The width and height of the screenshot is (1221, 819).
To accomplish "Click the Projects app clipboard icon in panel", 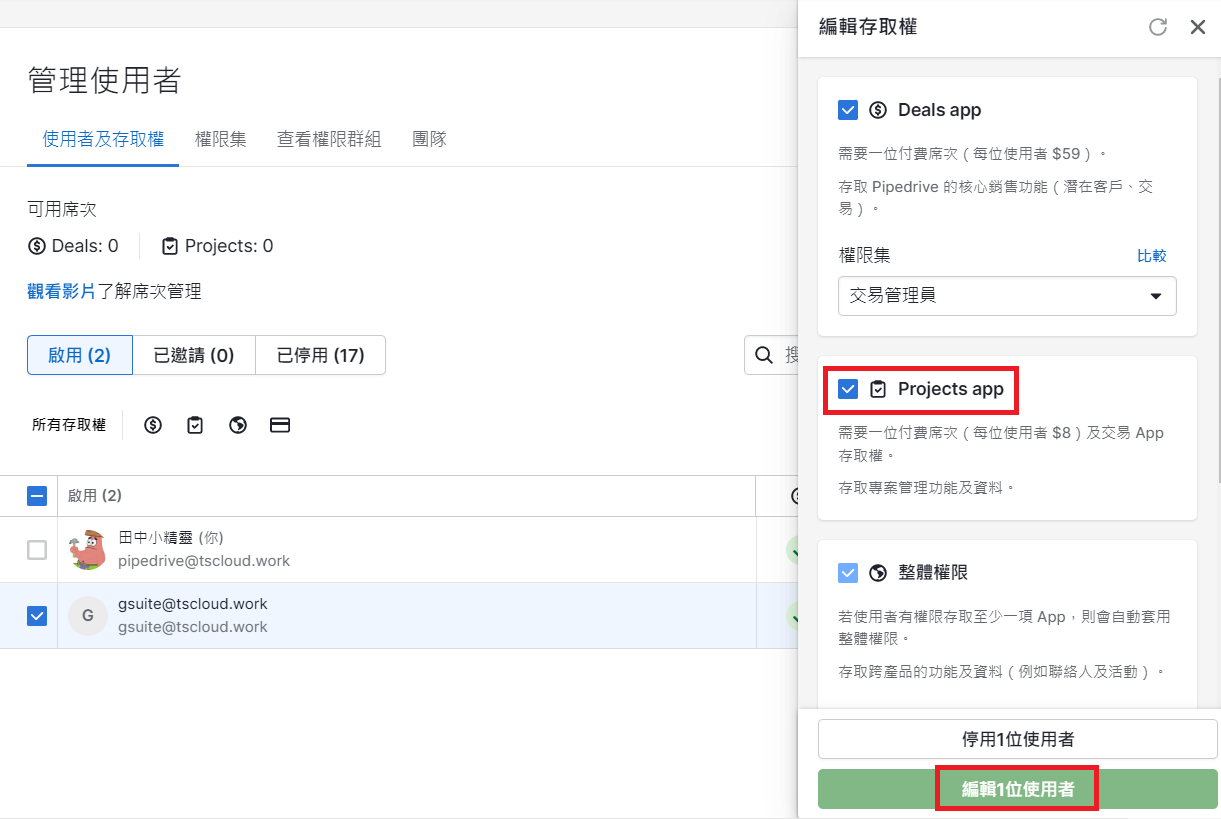I will click(x=878, y=389).
